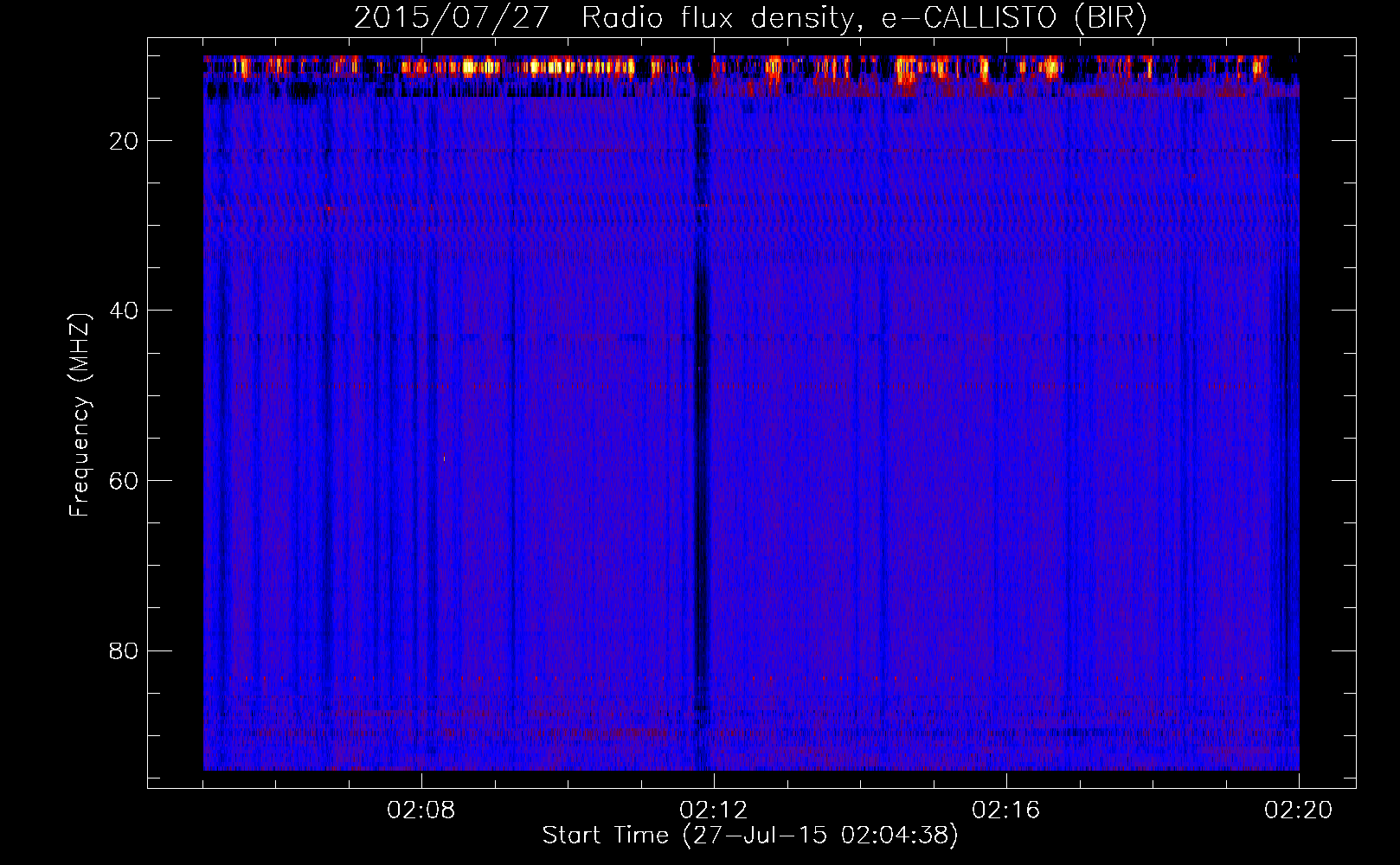Viewport: 1400px width, 865px height.
Task: Click the 'Frequency (MHZ)' y-axis label
Action: point(80,415)
